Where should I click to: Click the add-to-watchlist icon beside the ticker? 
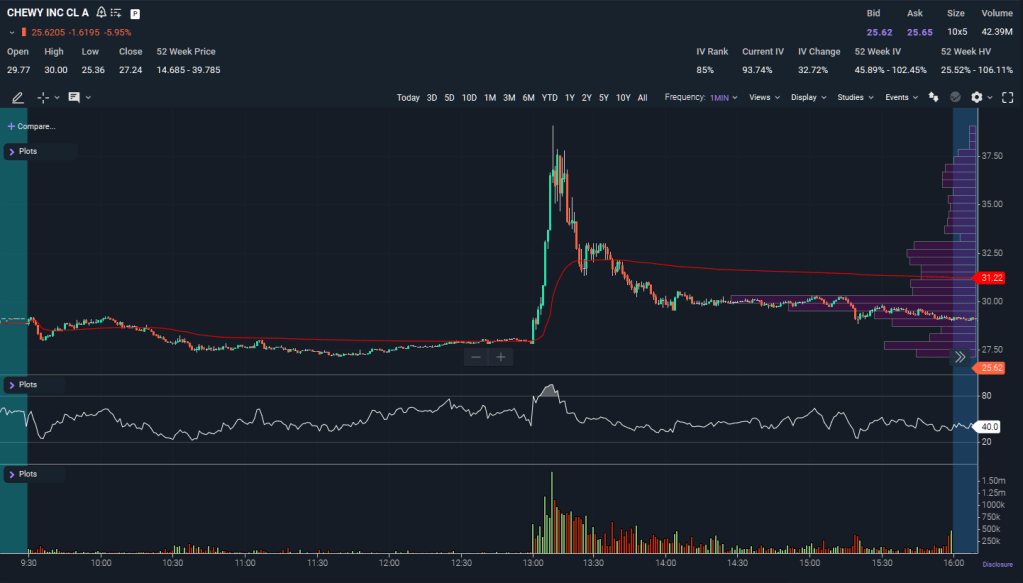[x=117, y=14]
